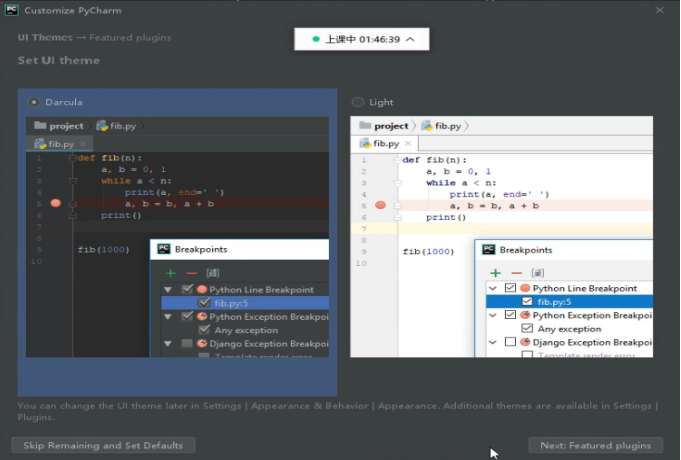The width and height of the screenshot is (681, 460).
Task: Toggle the Python Exception Breakpoint checkbox in the Light preview
Action: [x=510, y=314]
